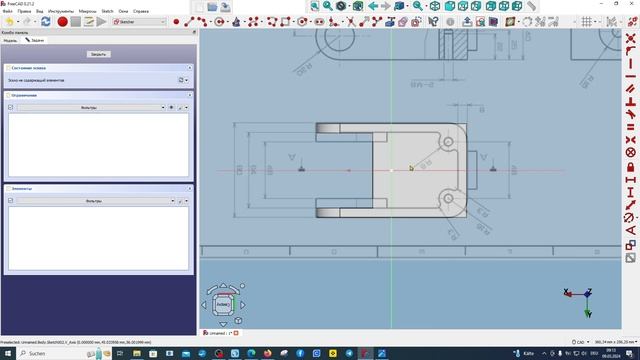Expand the Constraints settings dropdown arrow
640x360 pixels.
[x=187, y=107]
